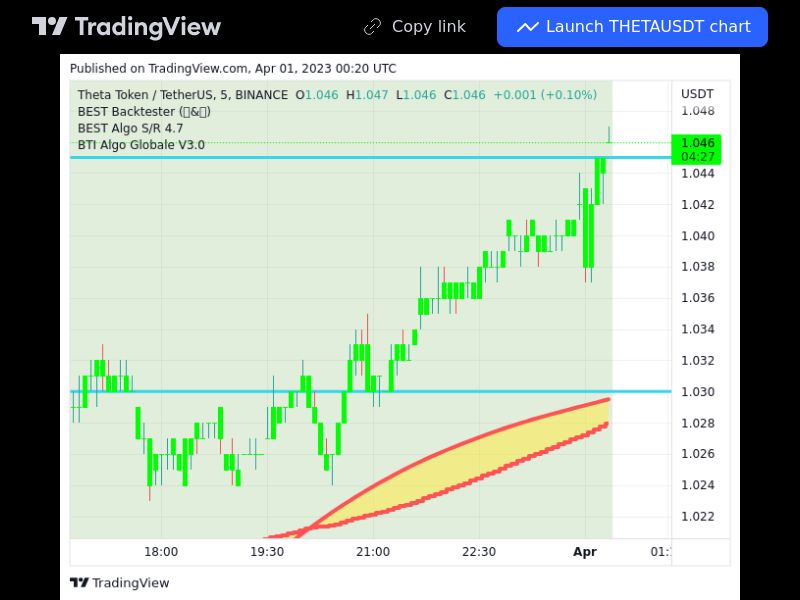Click the green current price tag 1.046
The width and height of the screenshot is (800, 600).
(697, 142)
